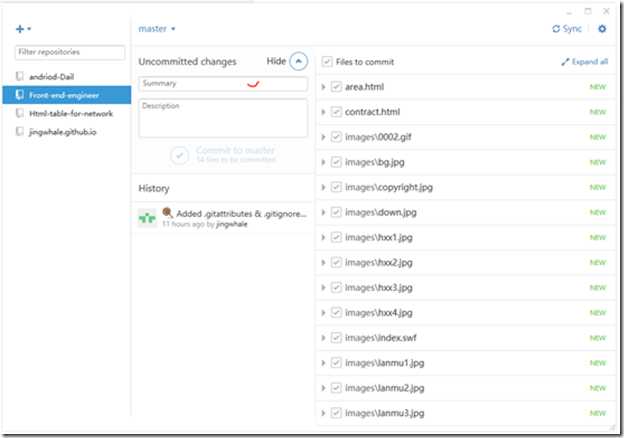Uncheck images\hxx1.jpg checkbox

[336, 237]
